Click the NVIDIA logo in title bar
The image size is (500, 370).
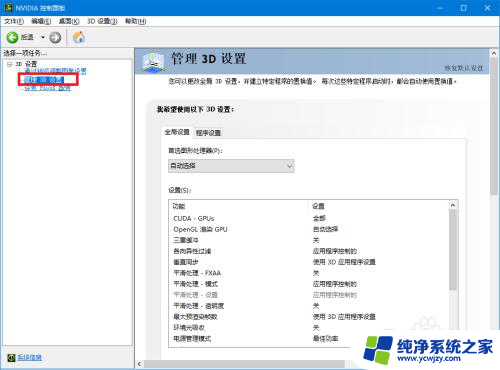(9, 8)
